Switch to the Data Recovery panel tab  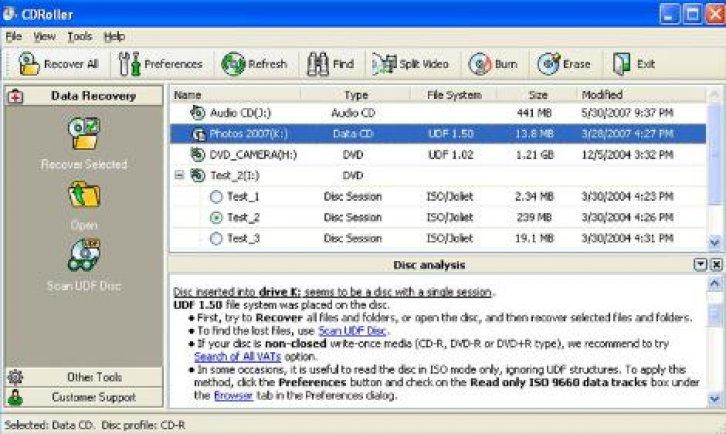[84, 96]
